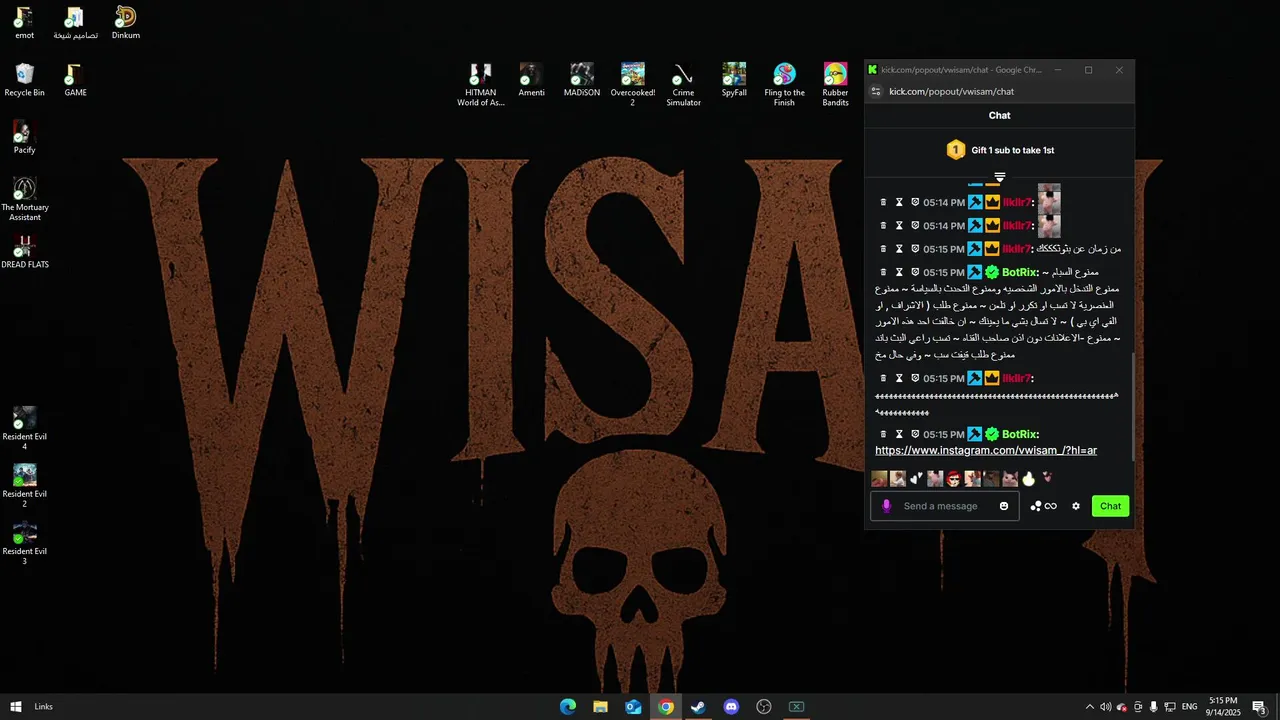The width and height of the screenshot is (1280, 720).
Task: Click the moderator badge on BotRix Instagram message
Action: [x=975, y=434]
